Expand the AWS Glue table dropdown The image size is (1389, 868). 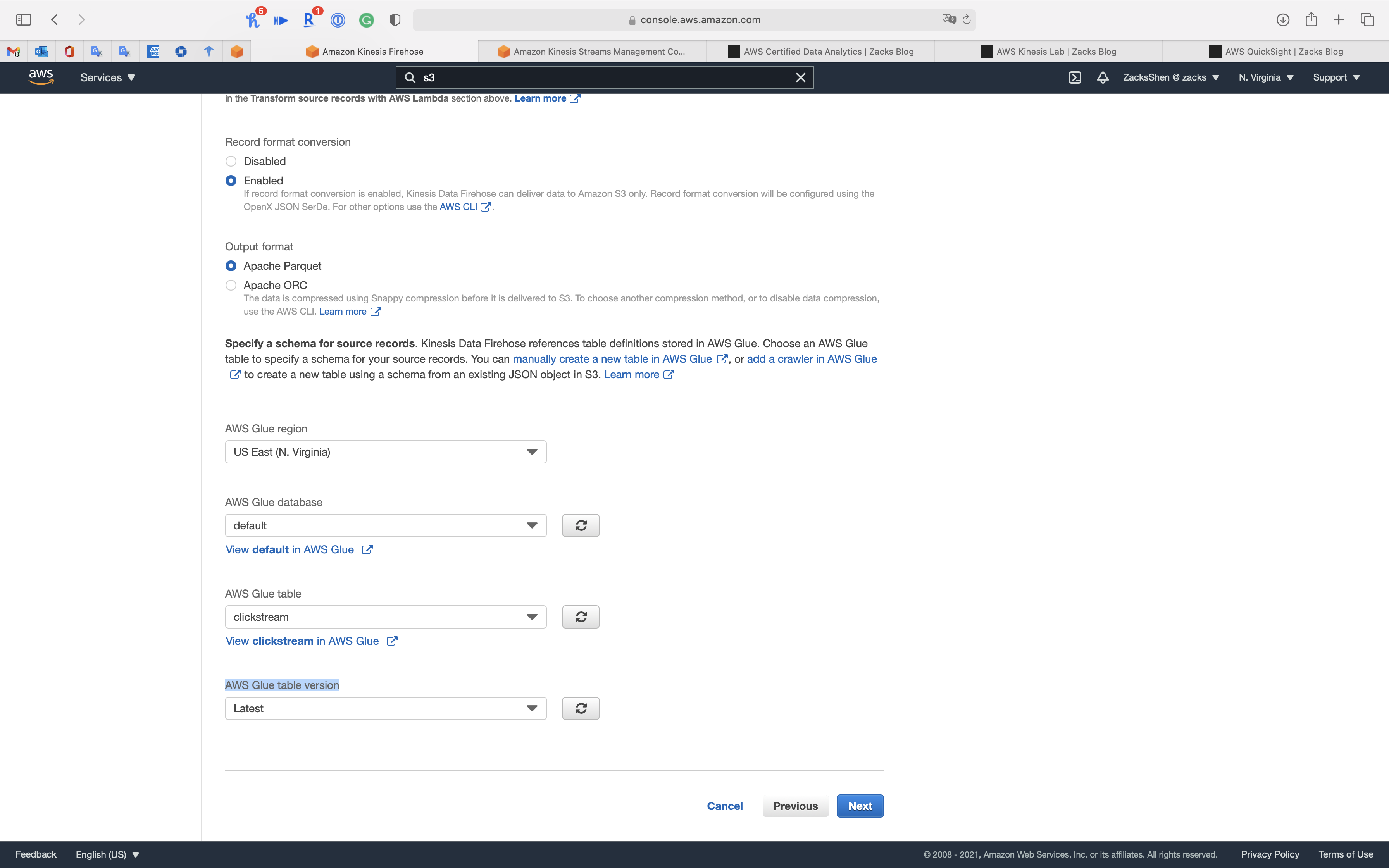pos(385,617)
